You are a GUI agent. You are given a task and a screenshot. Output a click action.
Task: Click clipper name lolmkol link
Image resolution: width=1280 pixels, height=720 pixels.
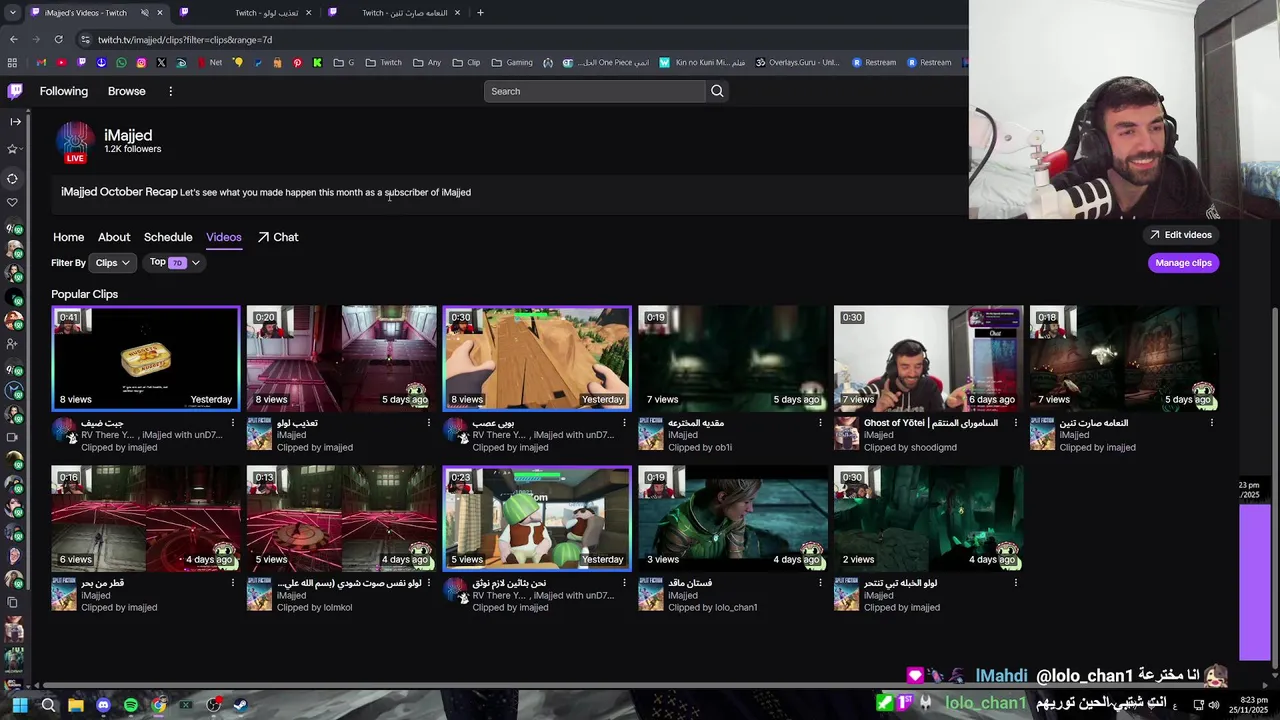[x=338, y=608]
